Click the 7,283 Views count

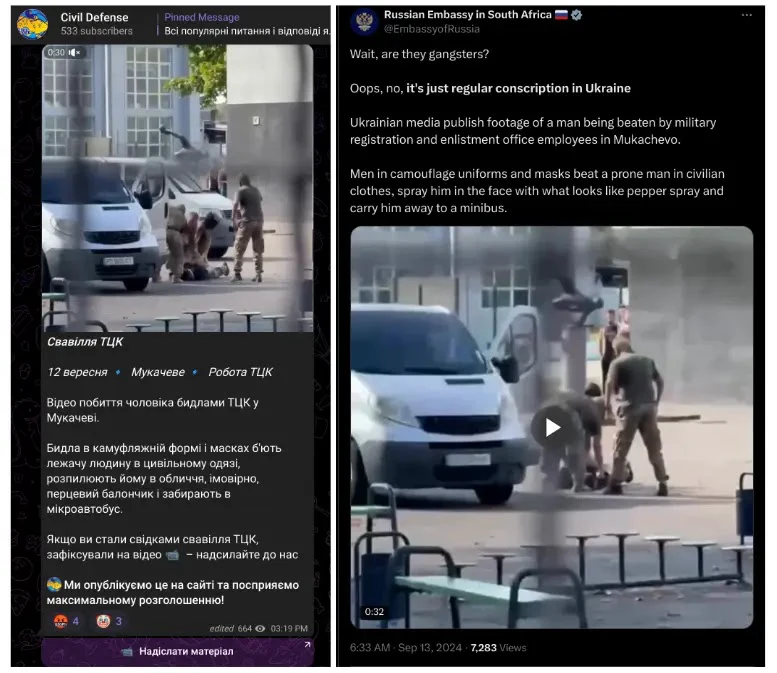498,648
